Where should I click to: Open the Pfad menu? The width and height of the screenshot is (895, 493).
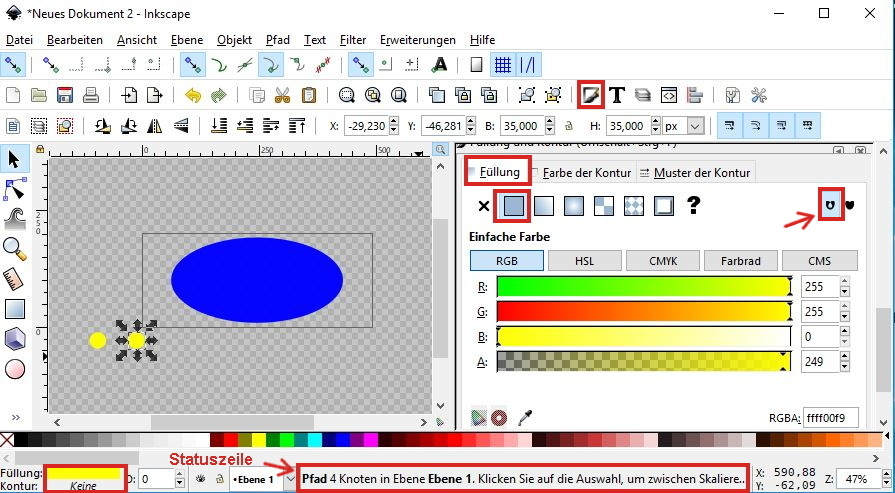click(x=278, y=40)
